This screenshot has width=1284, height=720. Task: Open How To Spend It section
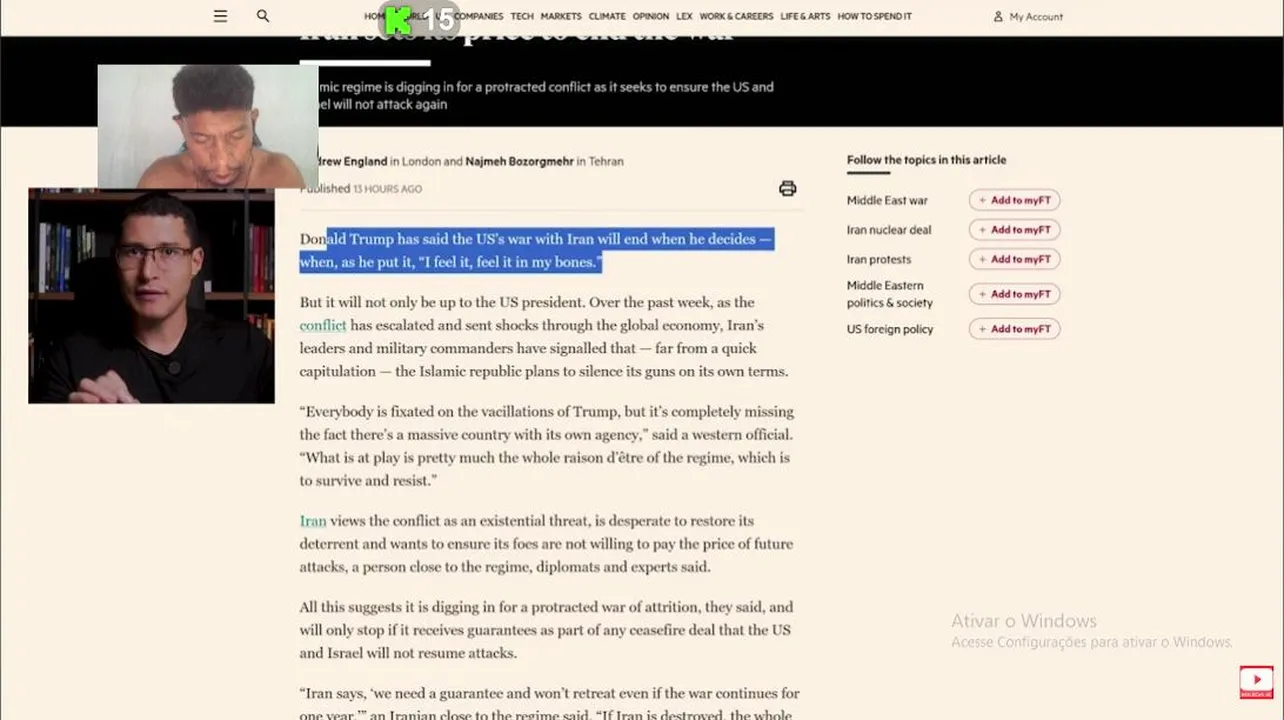click(x=875, y=16)
